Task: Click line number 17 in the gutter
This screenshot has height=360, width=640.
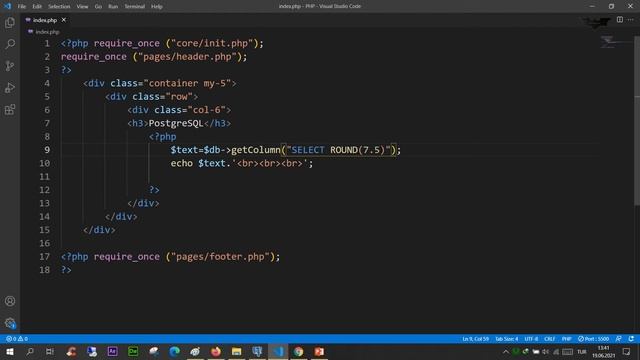Action: pos(44,256)
